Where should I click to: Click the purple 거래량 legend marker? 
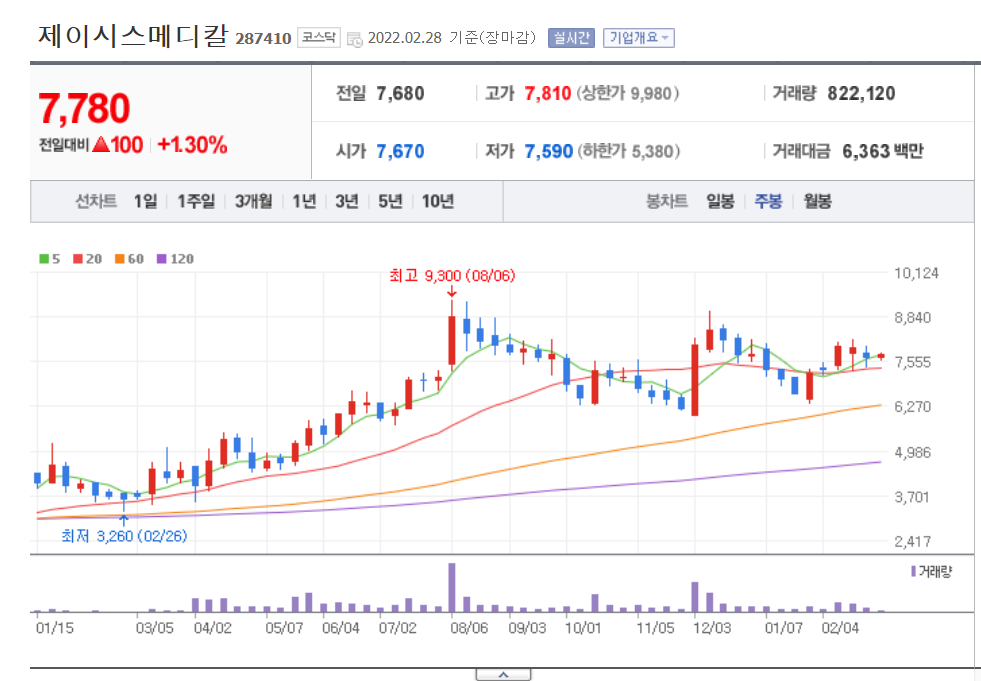913,571
